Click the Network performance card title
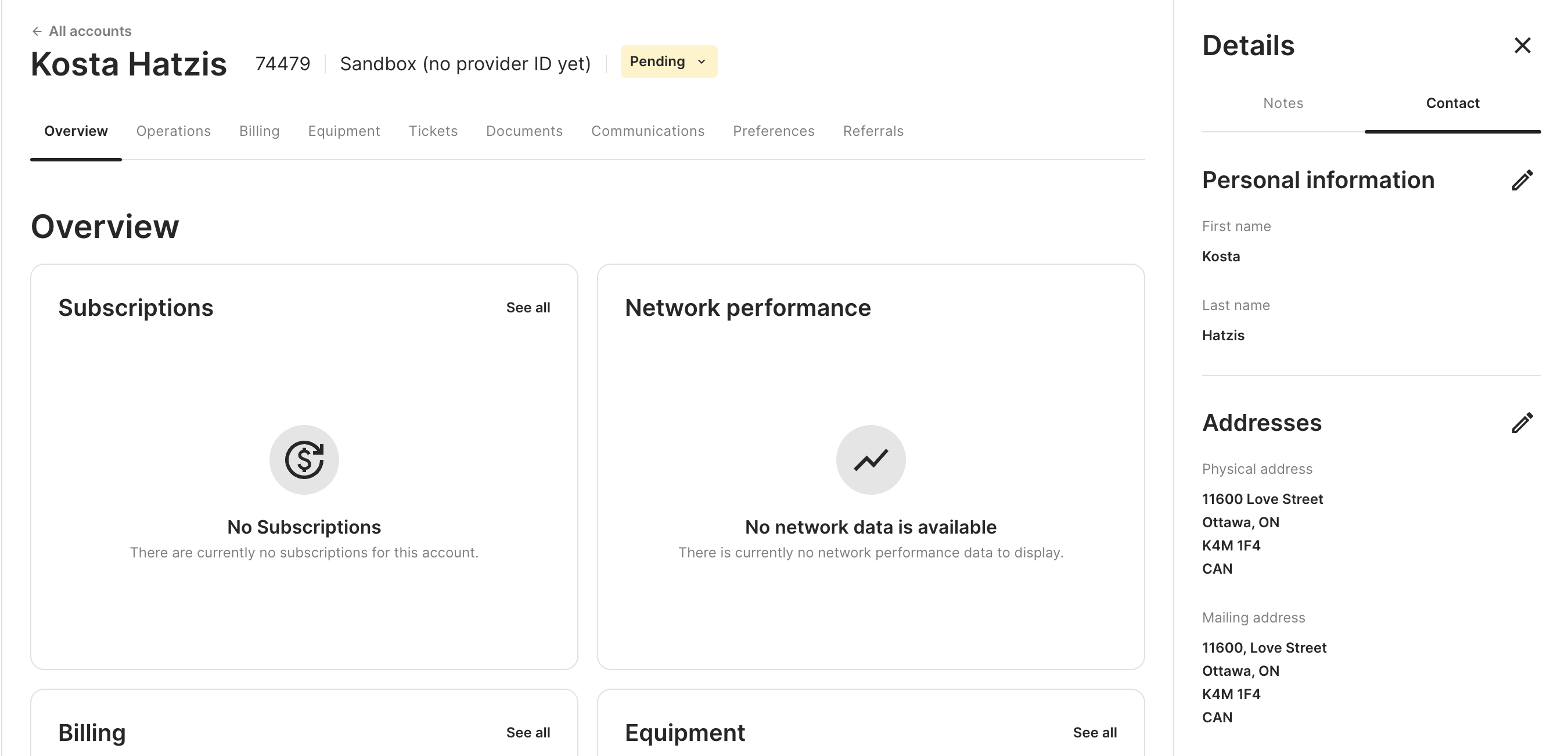 click(747, 308)
